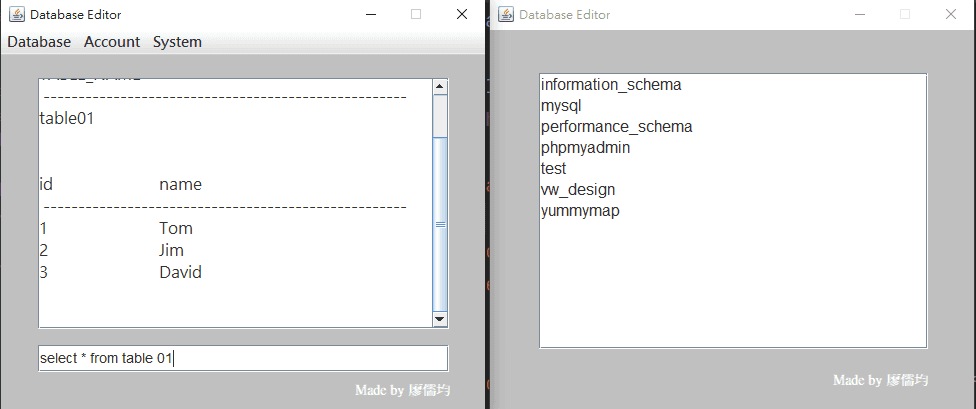Click the SQL query input field
976x409 pixels.
coord(243,359)
